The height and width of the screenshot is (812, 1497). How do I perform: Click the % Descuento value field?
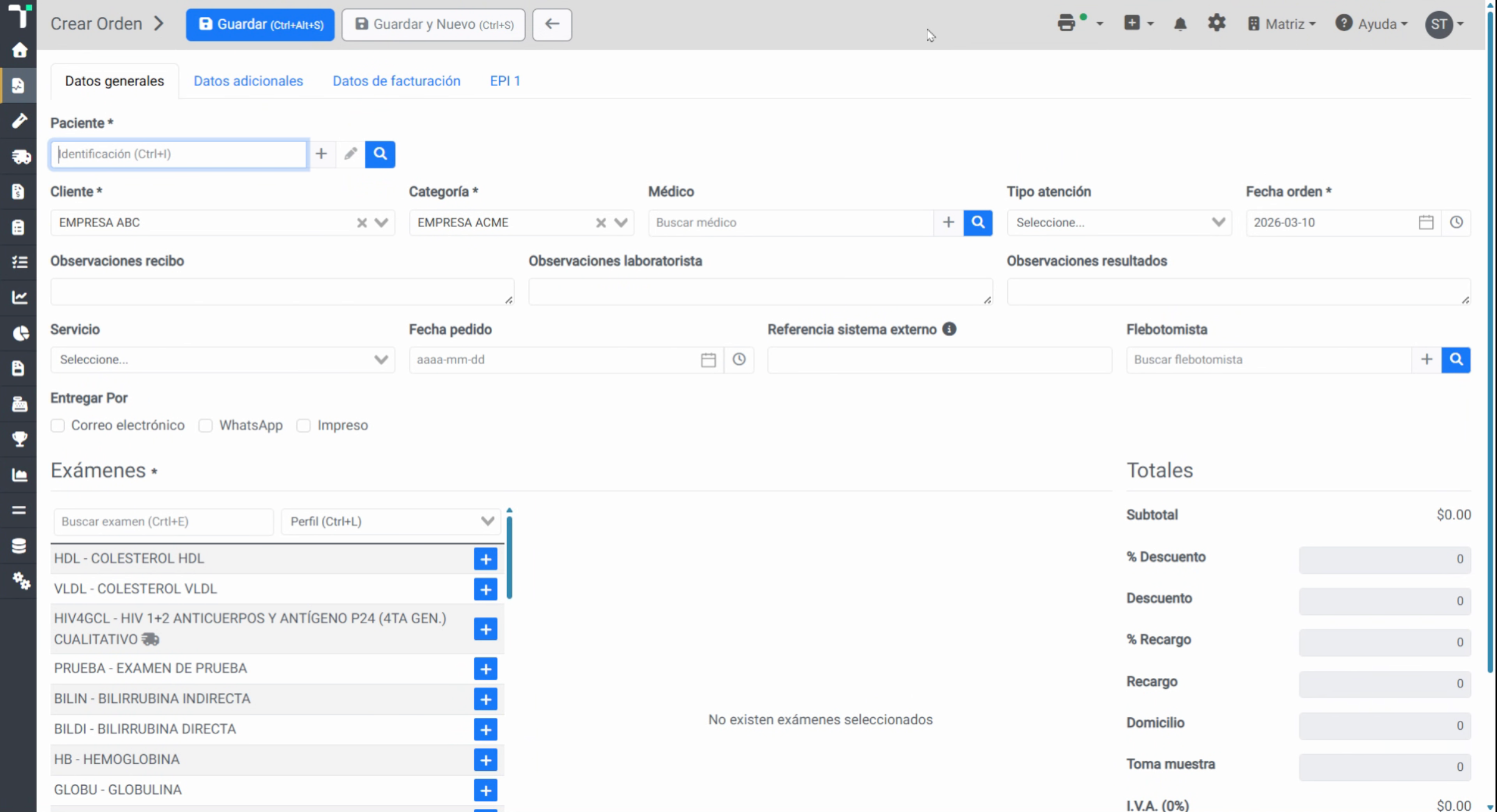point(1385,559)
